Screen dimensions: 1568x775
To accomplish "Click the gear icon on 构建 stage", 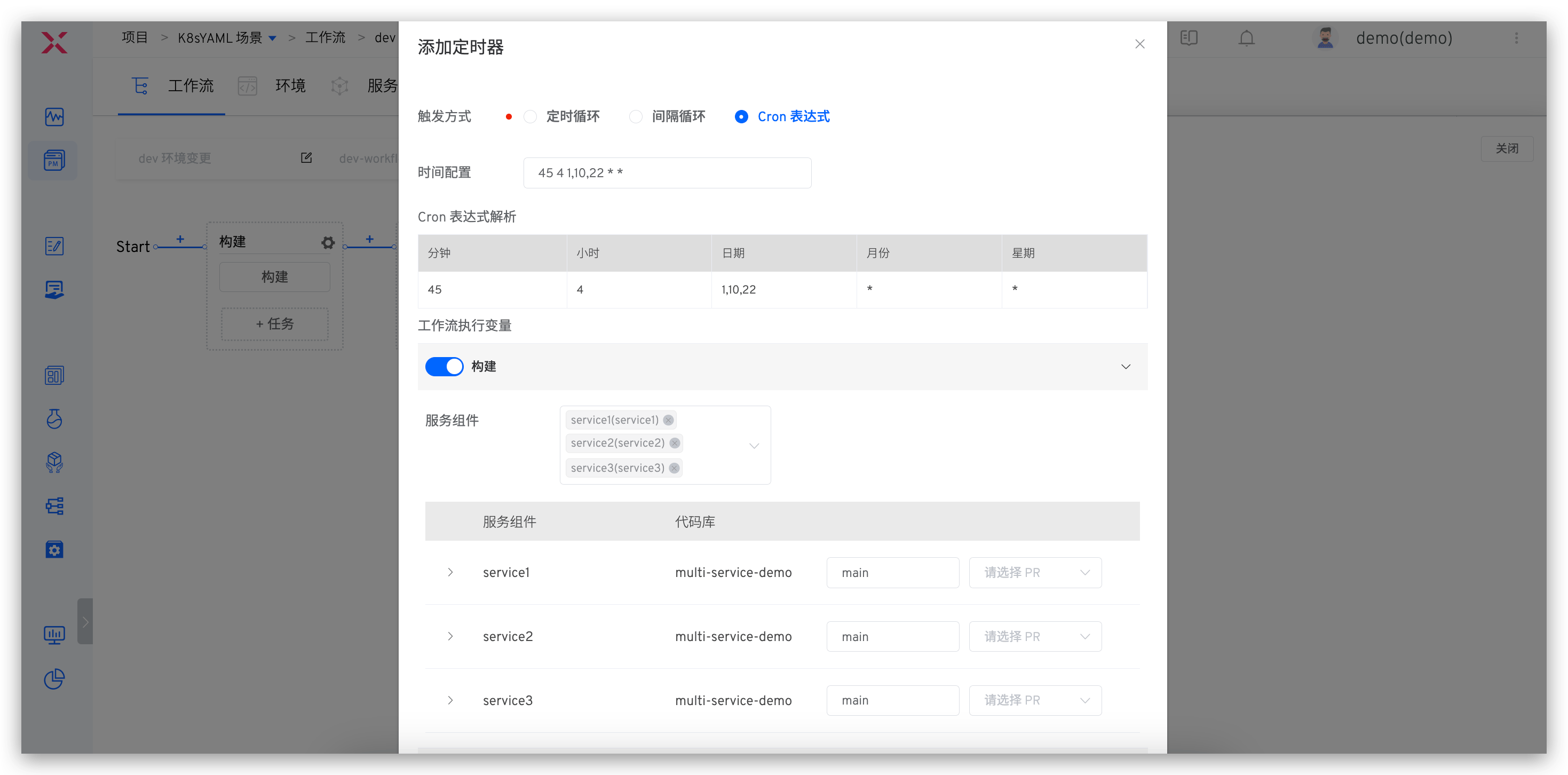I will coord(328,243).
